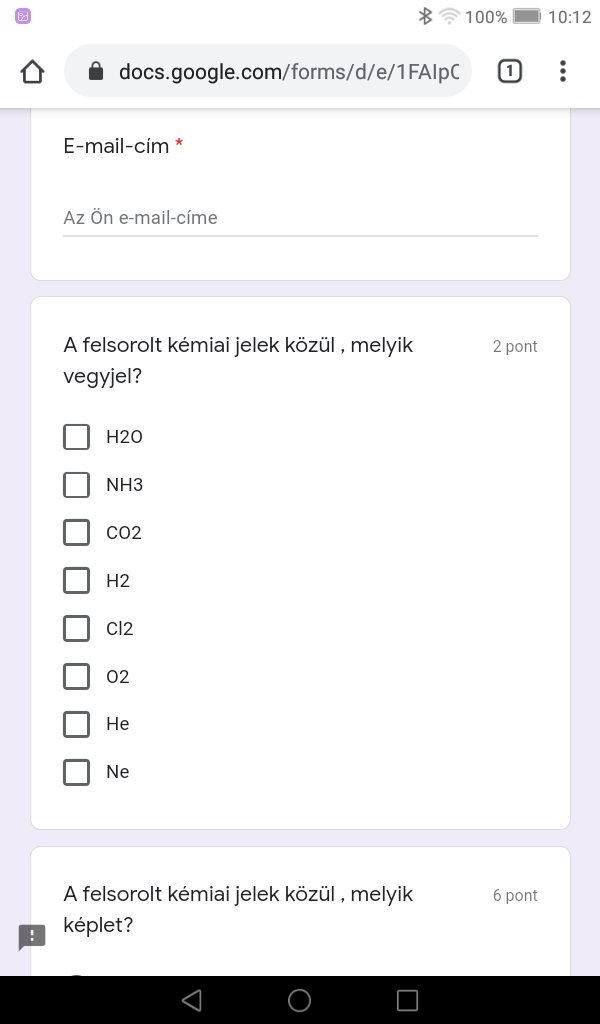Enable the H2 checkbox
The image size is (600, 1024).
click(77, 581)
